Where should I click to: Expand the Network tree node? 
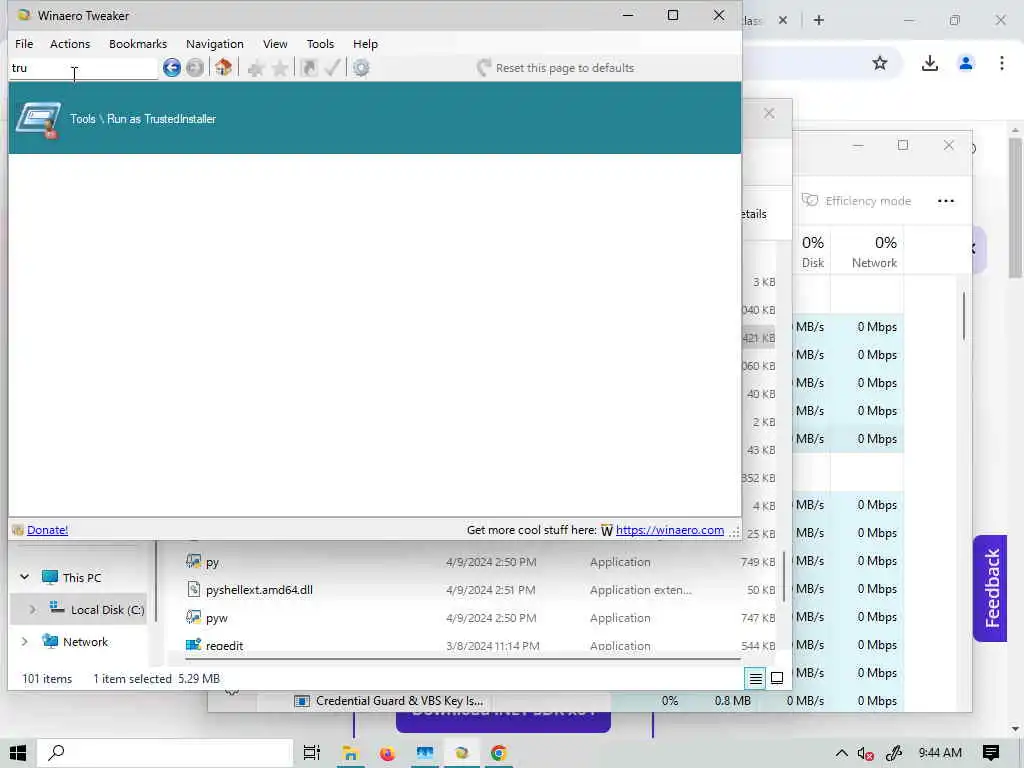24,641
